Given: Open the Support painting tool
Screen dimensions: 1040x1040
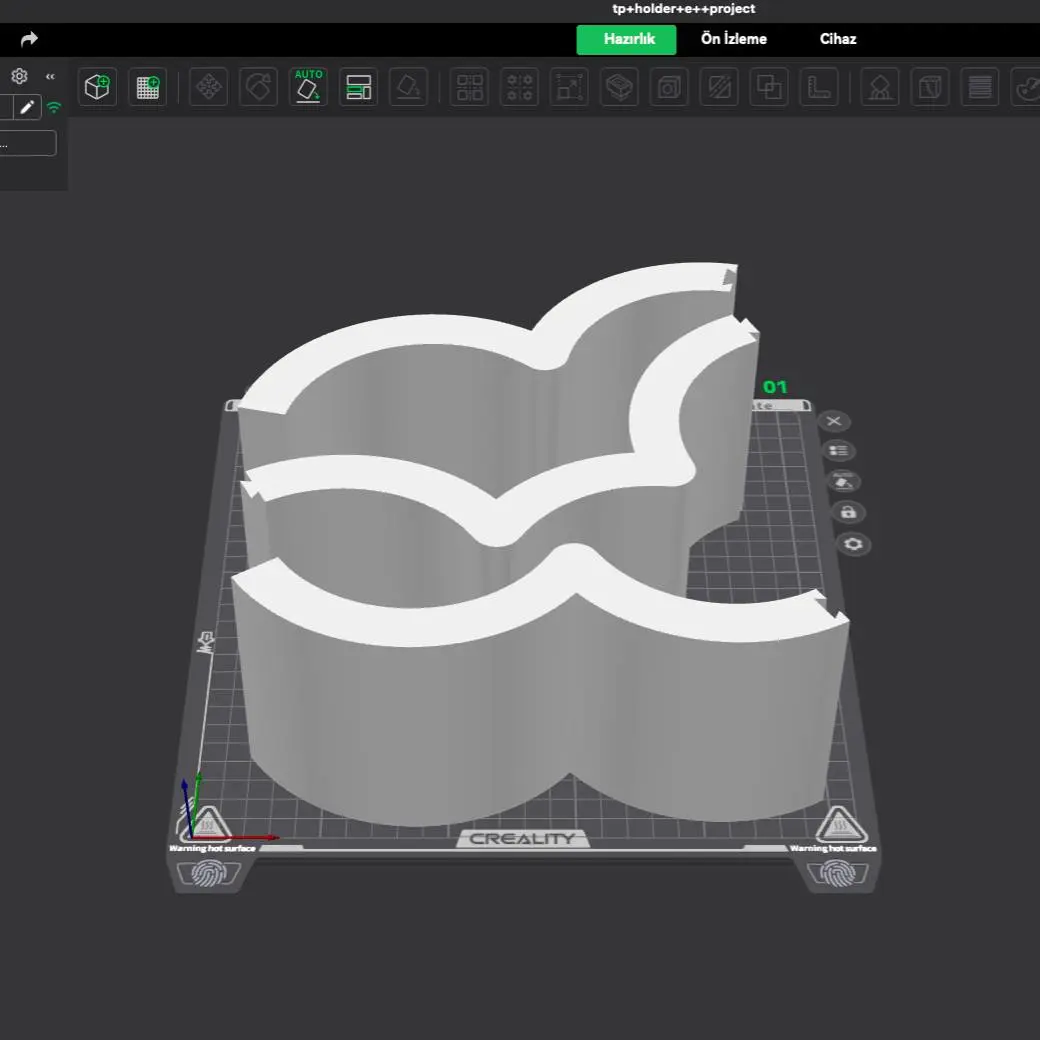Looking at the screenshot, I should [x=880, y=87].
